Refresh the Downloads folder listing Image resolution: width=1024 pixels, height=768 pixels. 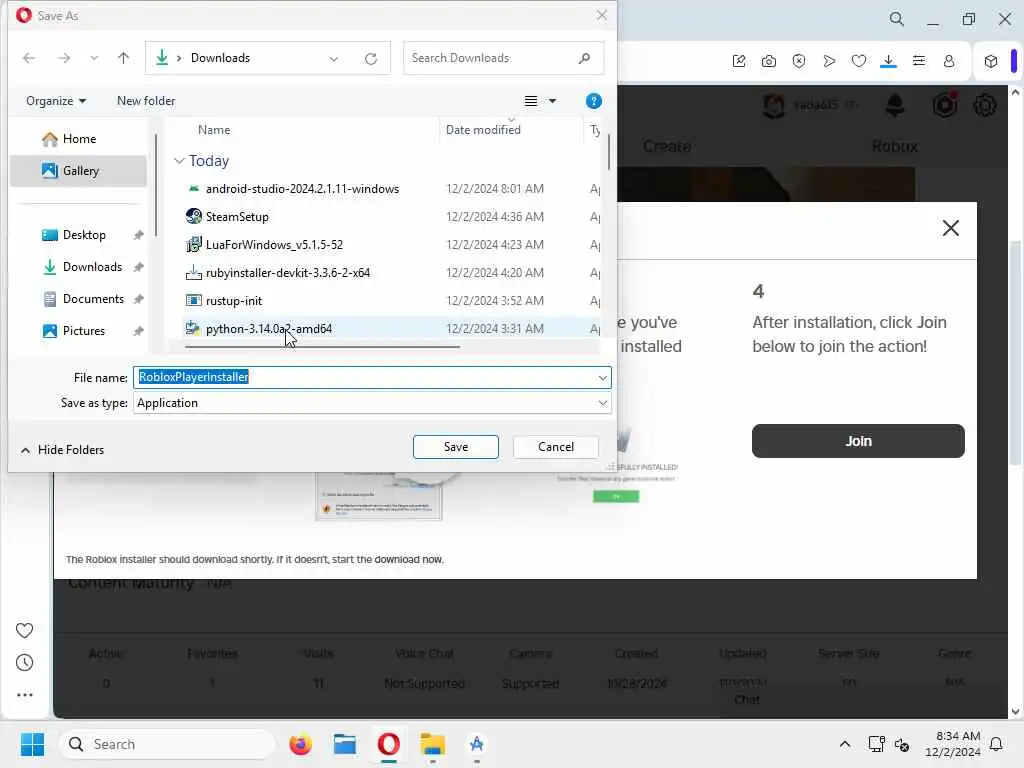(x=371, y=59)
